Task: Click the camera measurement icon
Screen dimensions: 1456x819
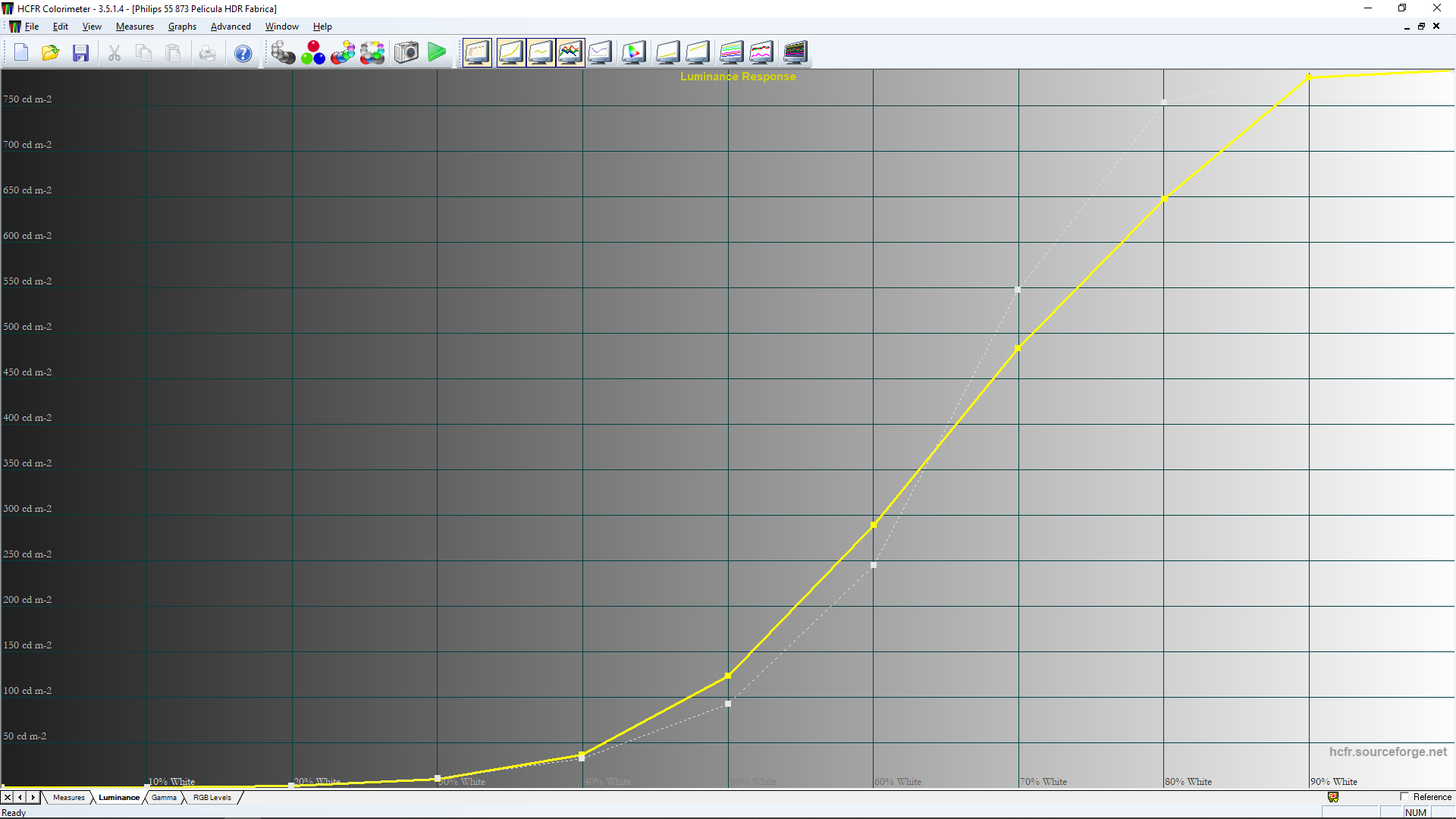Action: click(x=406, y=52)
